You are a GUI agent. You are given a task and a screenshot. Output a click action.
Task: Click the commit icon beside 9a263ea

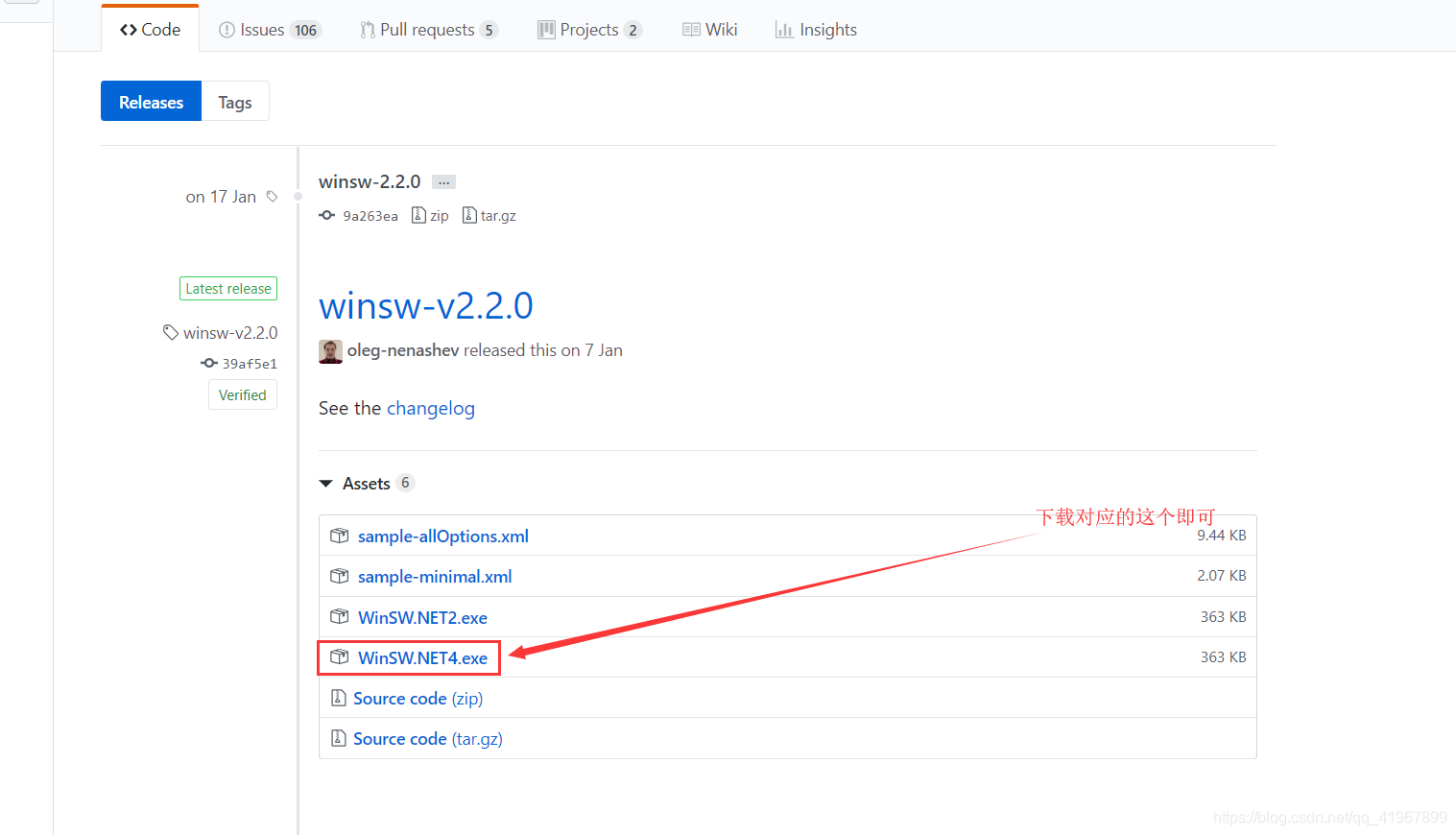[x=327, y=215]
